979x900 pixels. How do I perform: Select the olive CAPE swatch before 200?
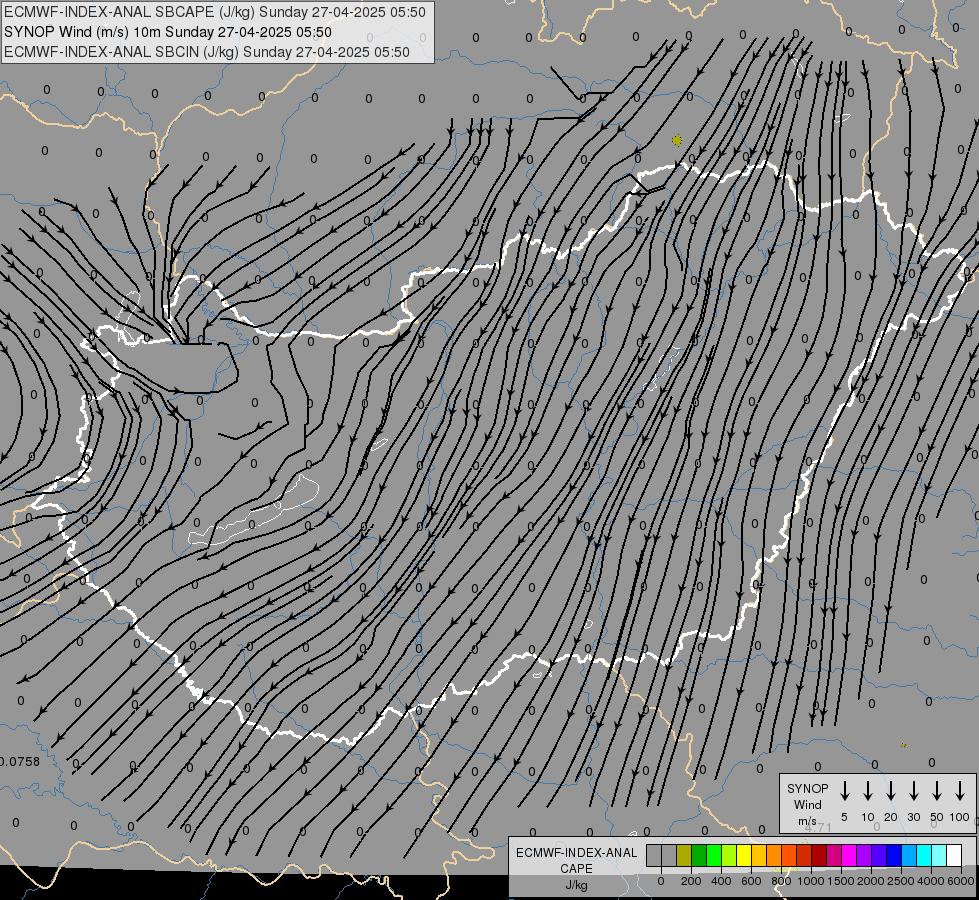(684, 855)
